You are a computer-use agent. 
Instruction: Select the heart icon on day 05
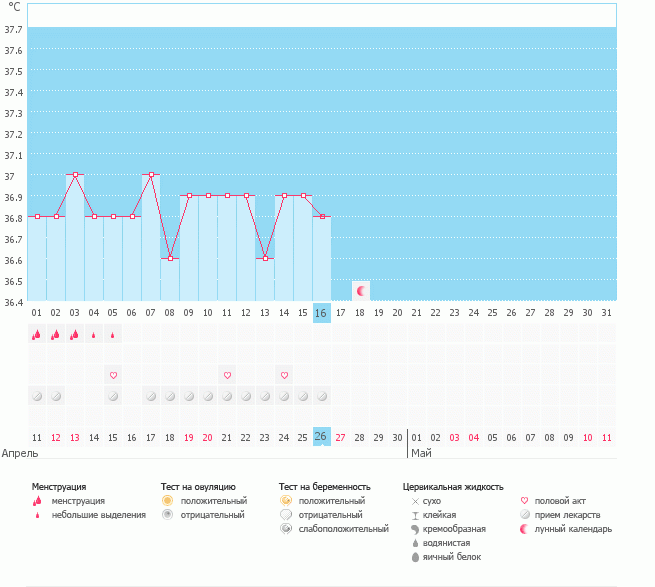pyautogui.click(x=113, y=375)
